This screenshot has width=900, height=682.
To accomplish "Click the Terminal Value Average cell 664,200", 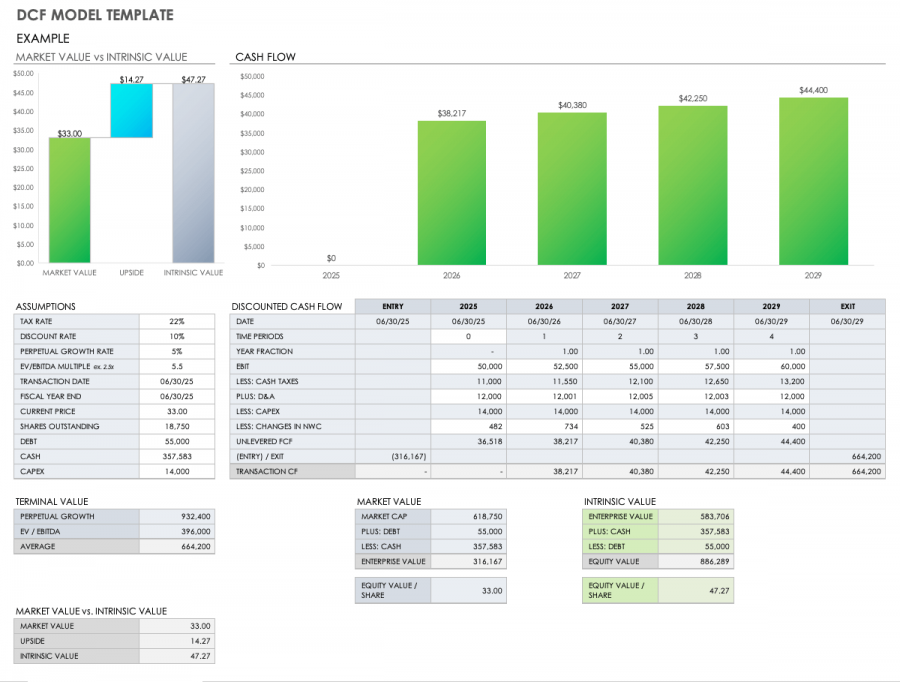I will click(177, 546).
